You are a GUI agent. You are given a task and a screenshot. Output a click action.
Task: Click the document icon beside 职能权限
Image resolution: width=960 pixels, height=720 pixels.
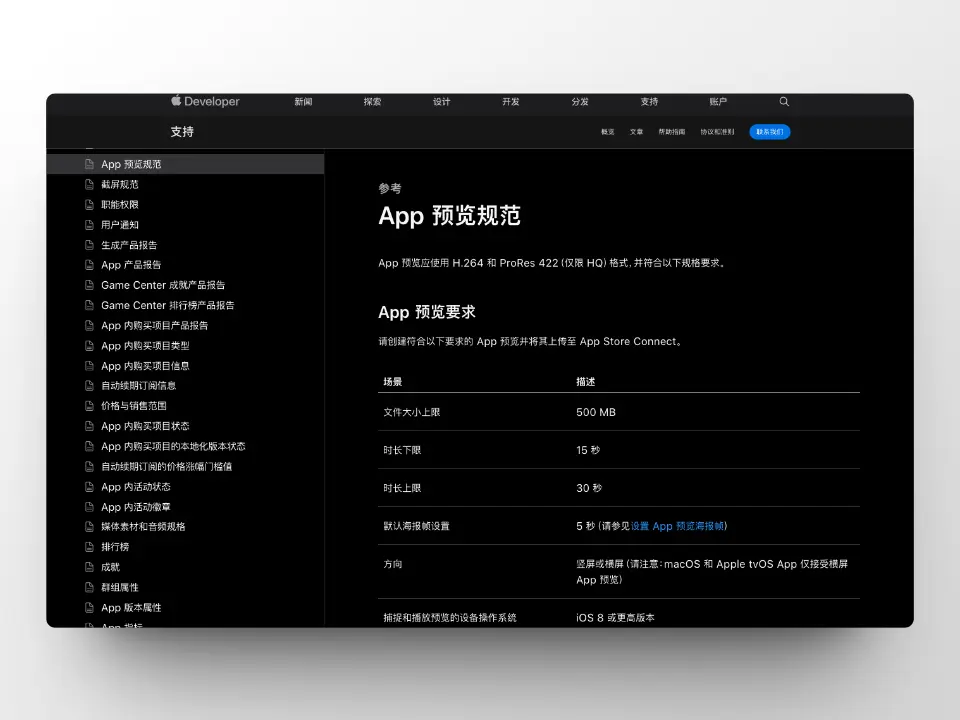[89, 205]
